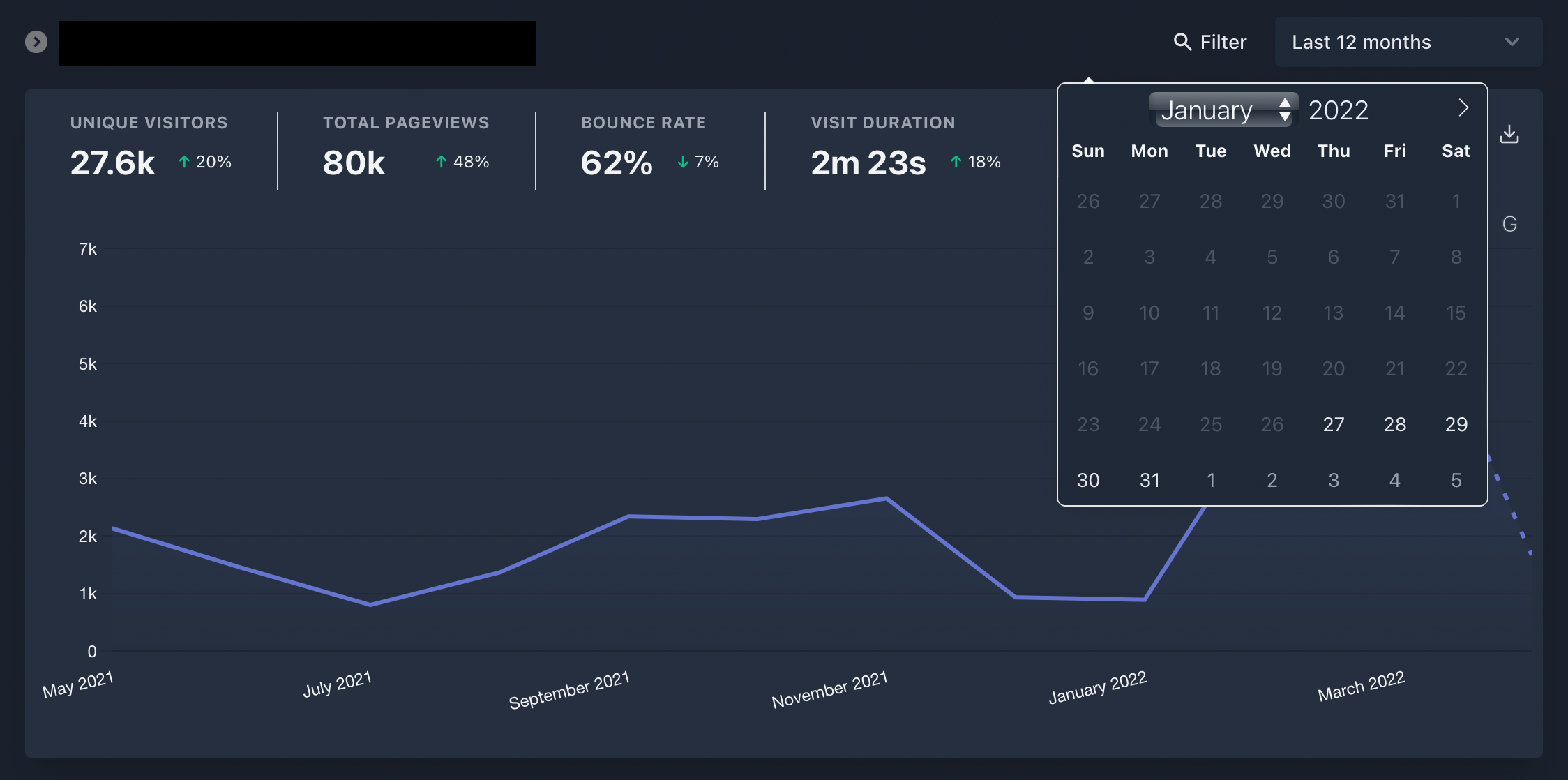Pick the 3 in the last calendar row
This screenshot has height=780, width=1568.
pyautogui.click(x=1334, y=480)
